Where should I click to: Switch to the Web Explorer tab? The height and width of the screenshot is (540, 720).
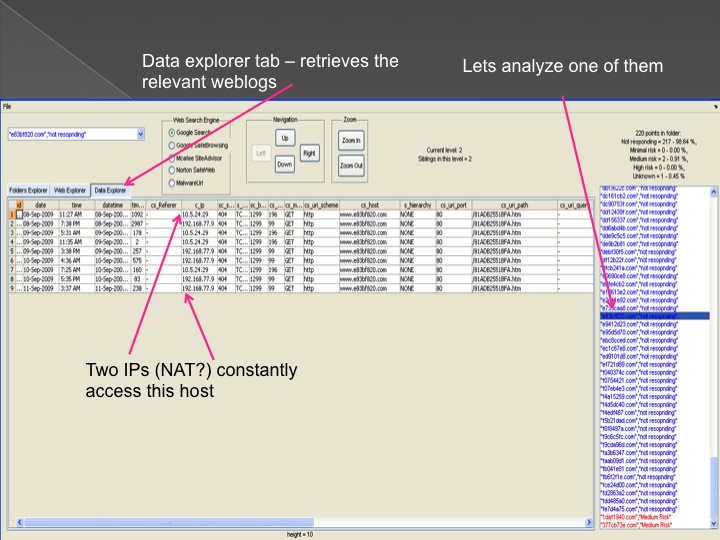coord(70,190)
